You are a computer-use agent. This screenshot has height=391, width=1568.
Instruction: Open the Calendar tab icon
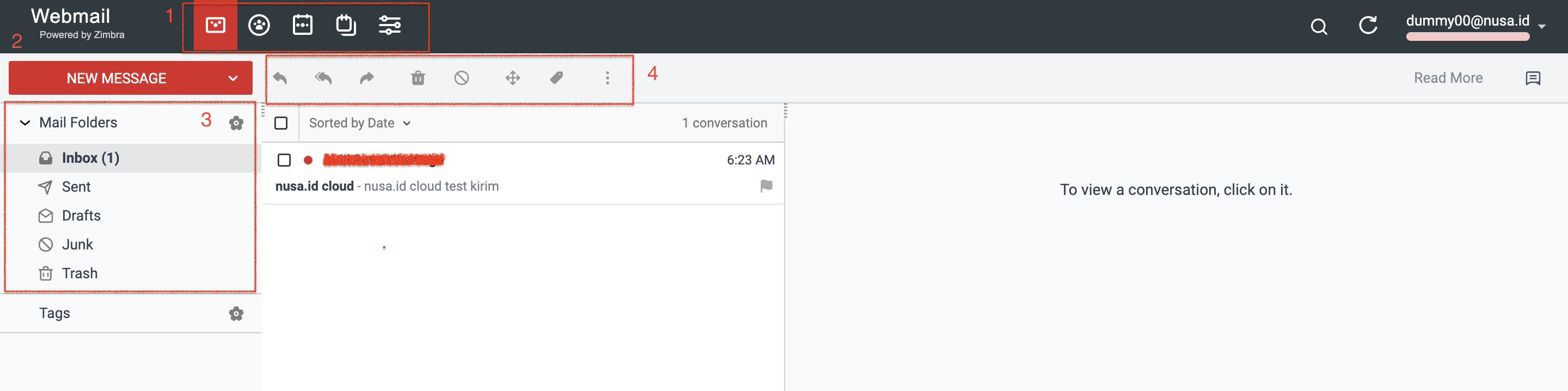pos(303,25)
